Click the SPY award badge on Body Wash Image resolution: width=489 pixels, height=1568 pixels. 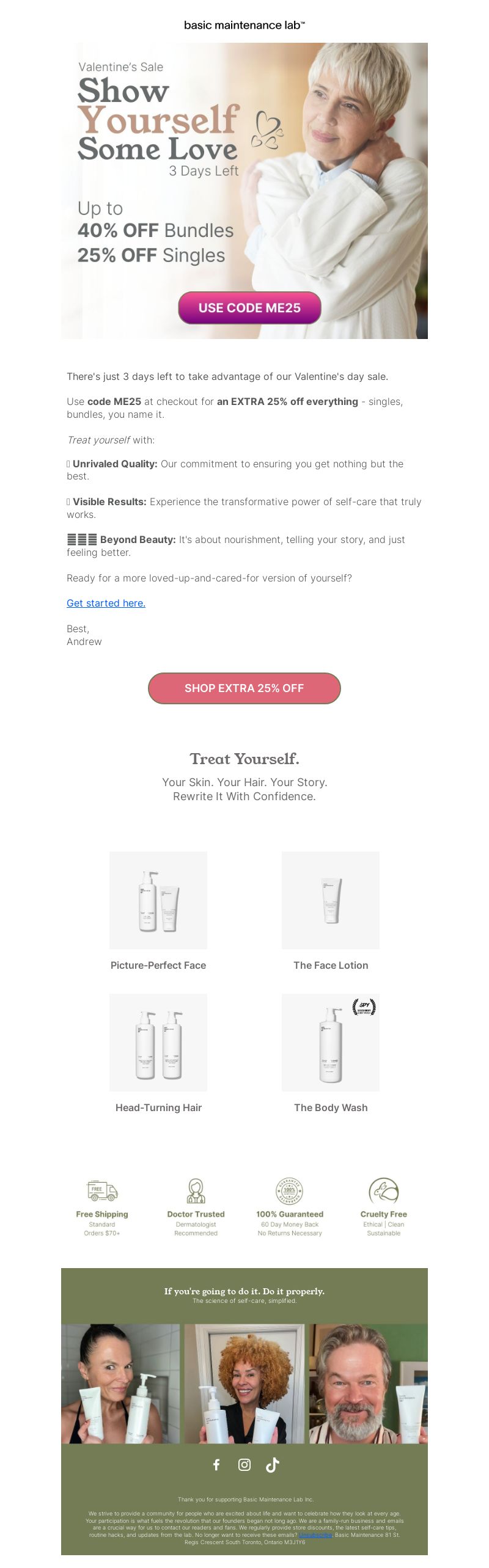pos(364,1007)
